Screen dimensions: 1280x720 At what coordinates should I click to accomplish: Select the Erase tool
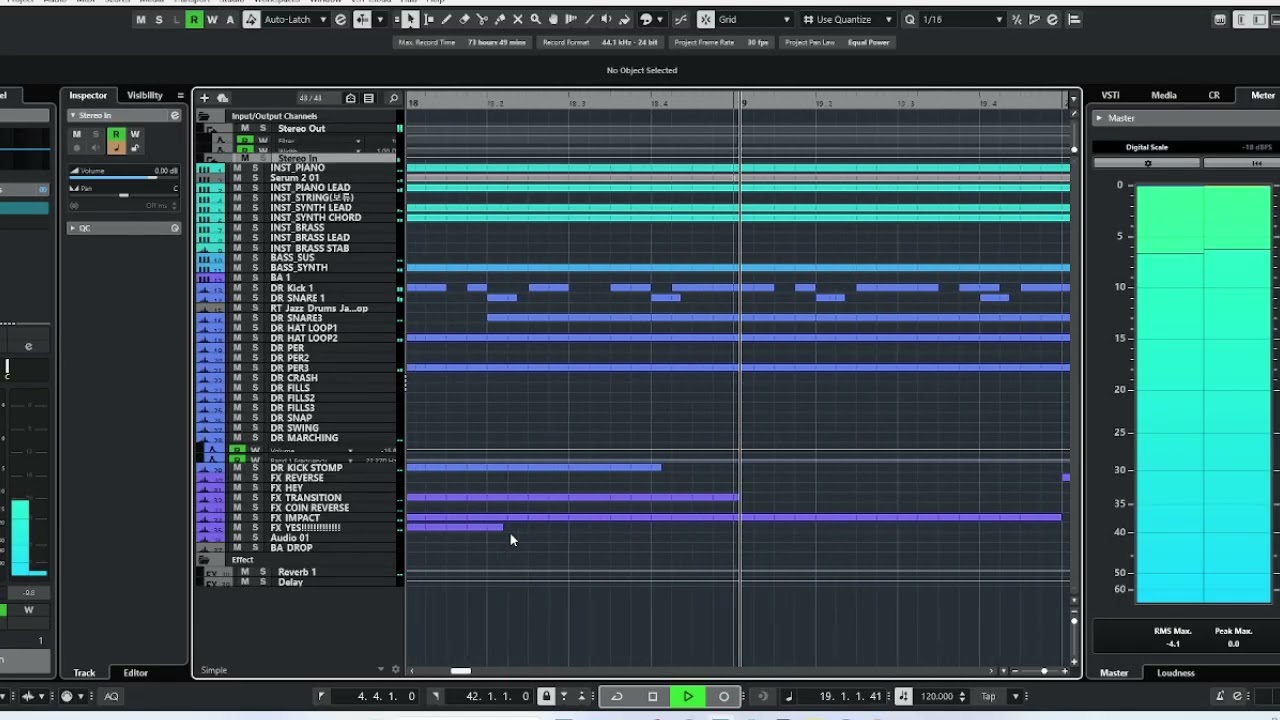pyautogui.click(x=464, y=19)
